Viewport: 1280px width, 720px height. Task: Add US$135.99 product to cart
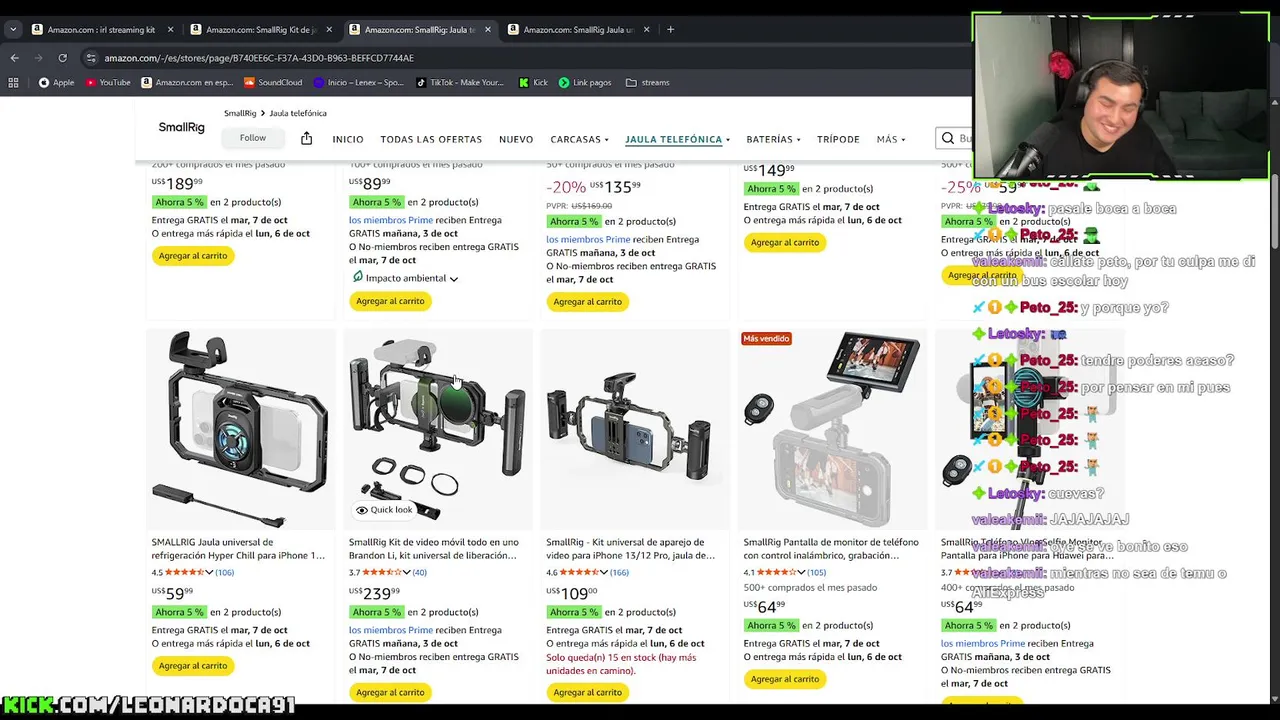tap(587, 301)
